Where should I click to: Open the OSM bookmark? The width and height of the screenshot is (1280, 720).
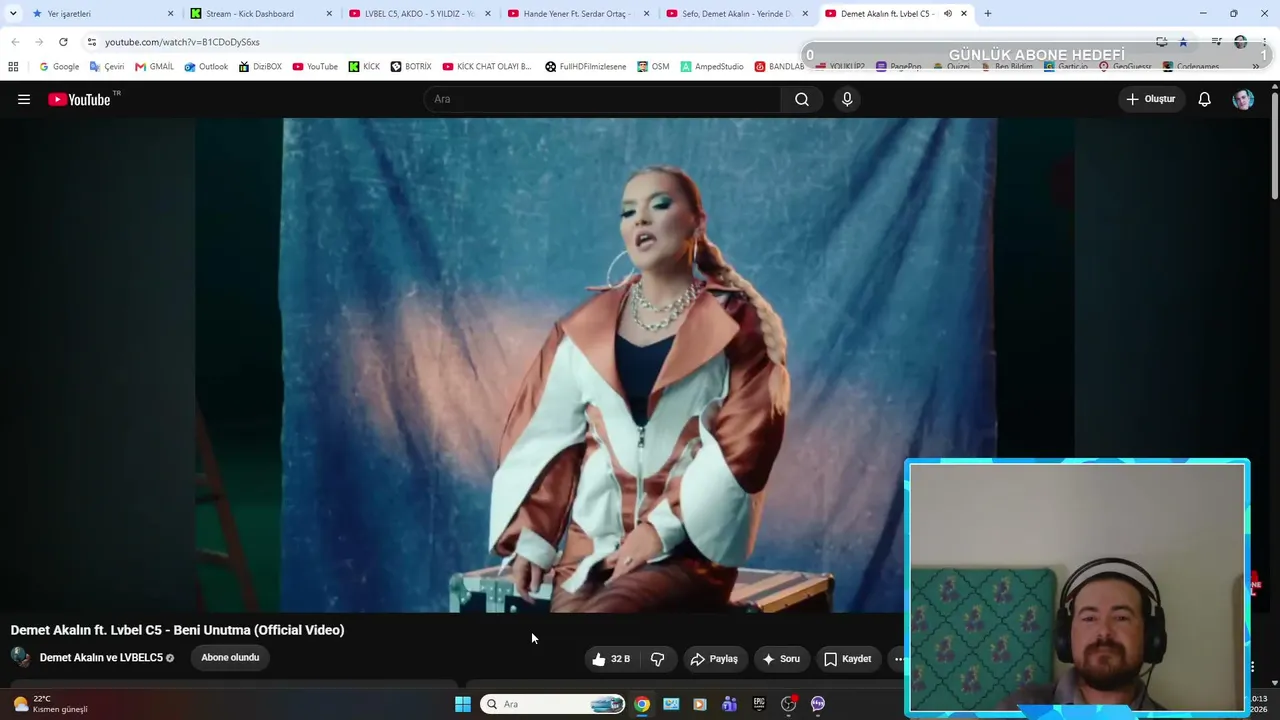coord(653,67)
